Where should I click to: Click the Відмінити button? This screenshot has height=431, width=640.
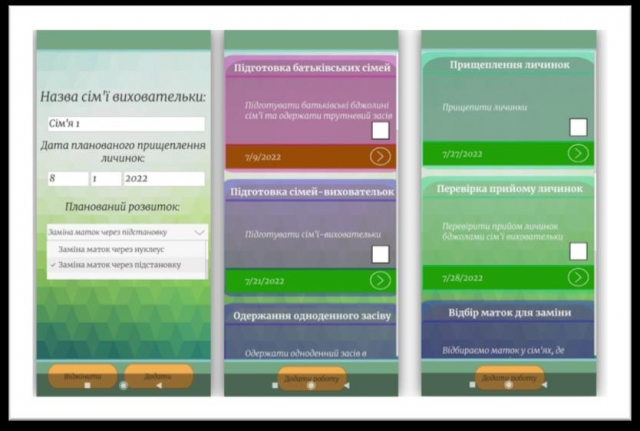[x=83, y=376]
